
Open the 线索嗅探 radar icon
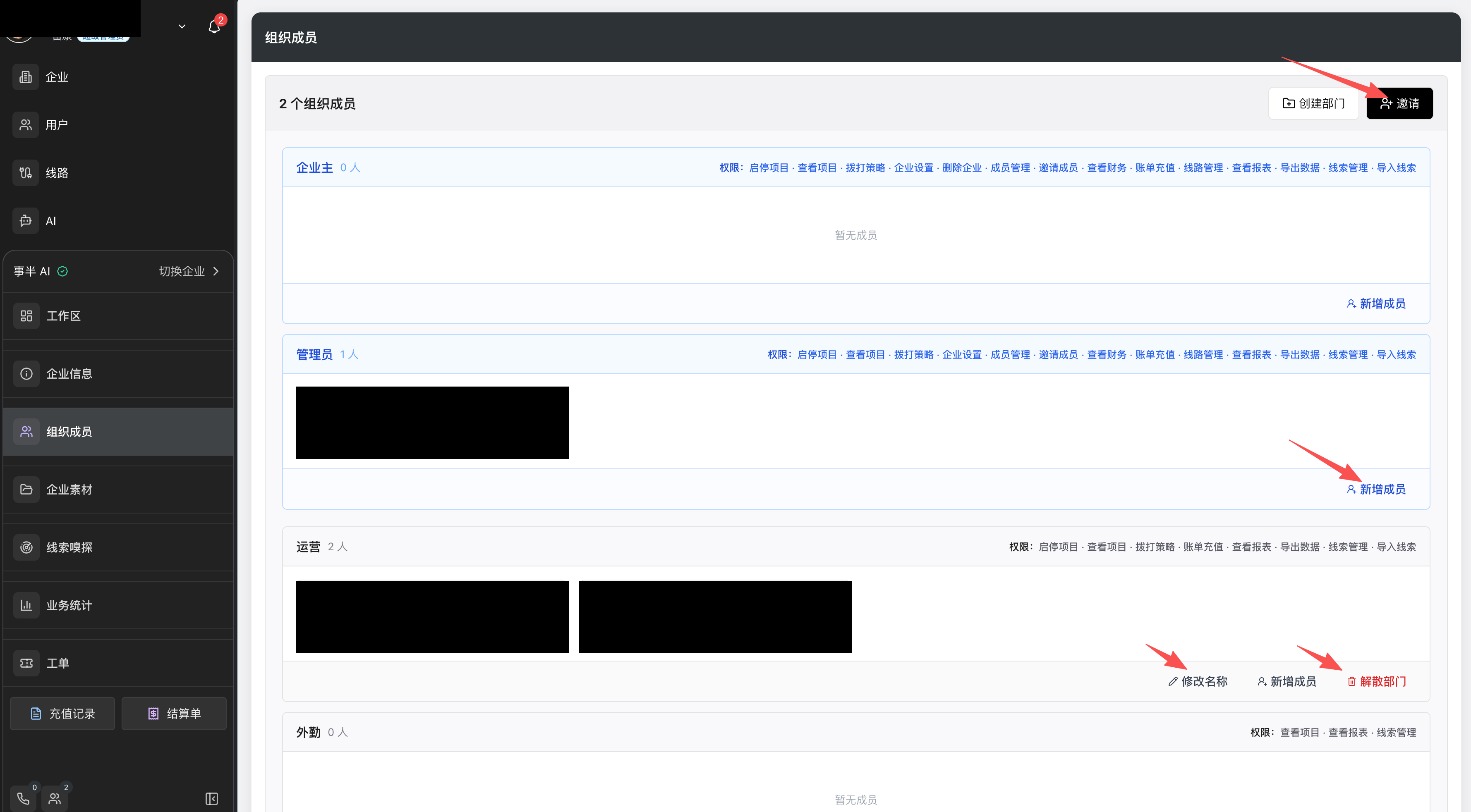tap(26, 547)
